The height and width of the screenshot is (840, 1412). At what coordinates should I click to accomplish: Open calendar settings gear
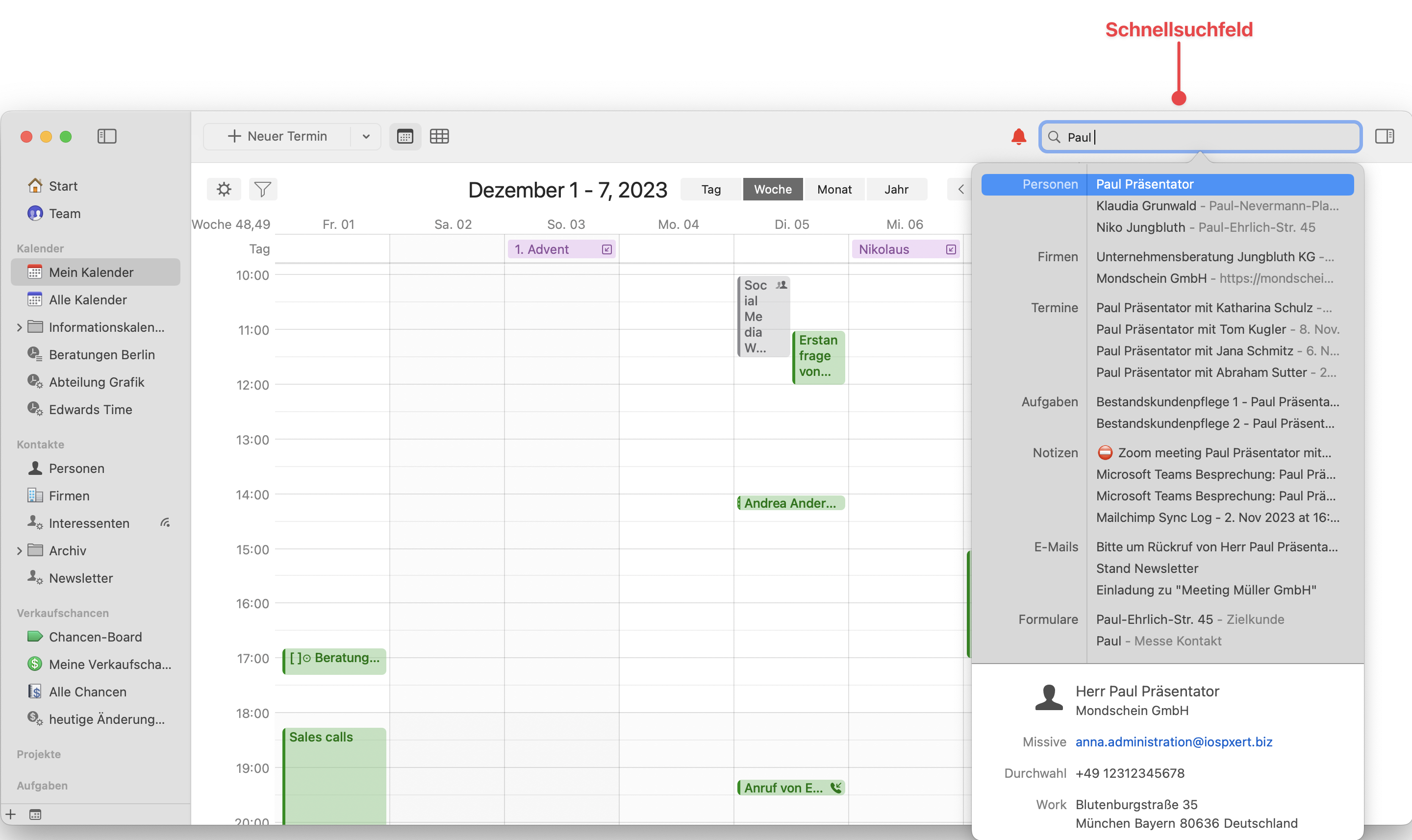point(224,189)
